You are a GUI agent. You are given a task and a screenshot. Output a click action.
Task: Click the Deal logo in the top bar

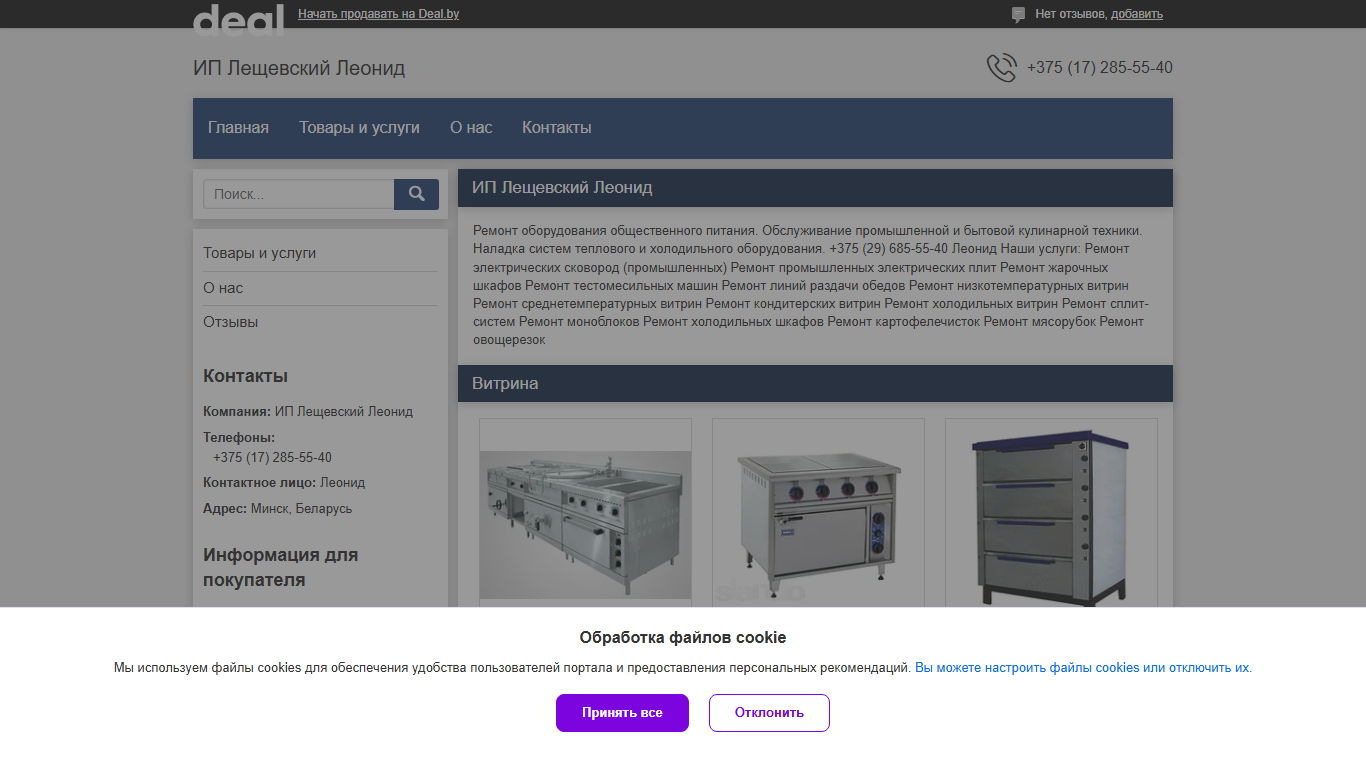(x=238, y=18)
